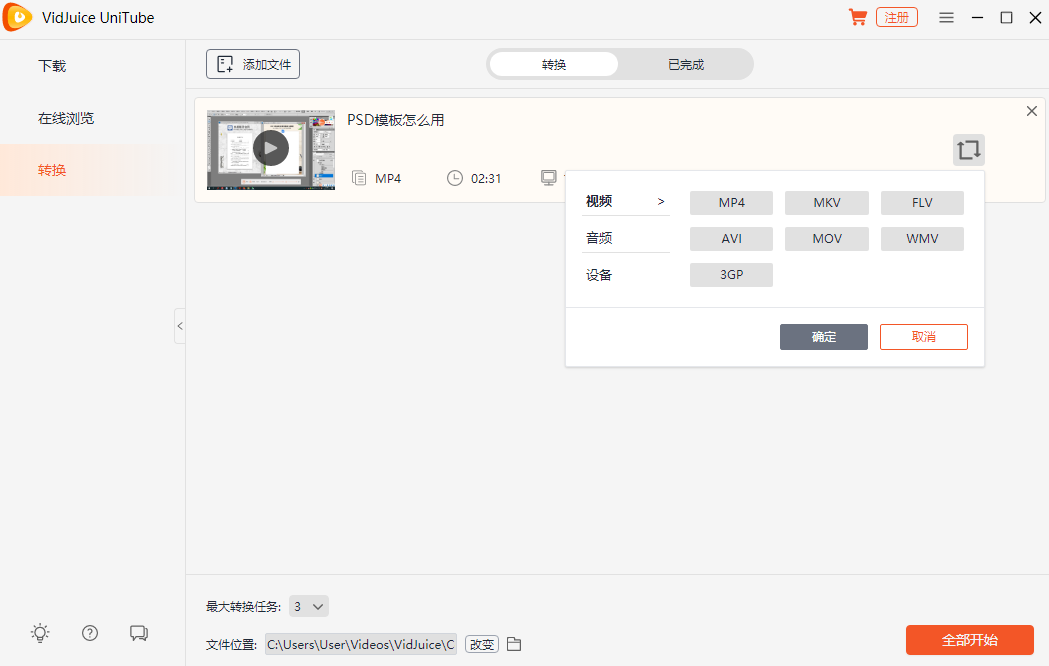Click the 注册 register button
Image resolution: width=1049 pixels, height=666 pixels.
896,17
